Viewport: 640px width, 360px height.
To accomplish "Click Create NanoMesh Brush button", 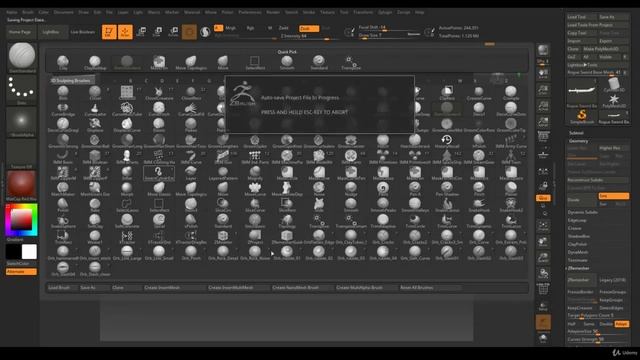I will tap(302, 288).
